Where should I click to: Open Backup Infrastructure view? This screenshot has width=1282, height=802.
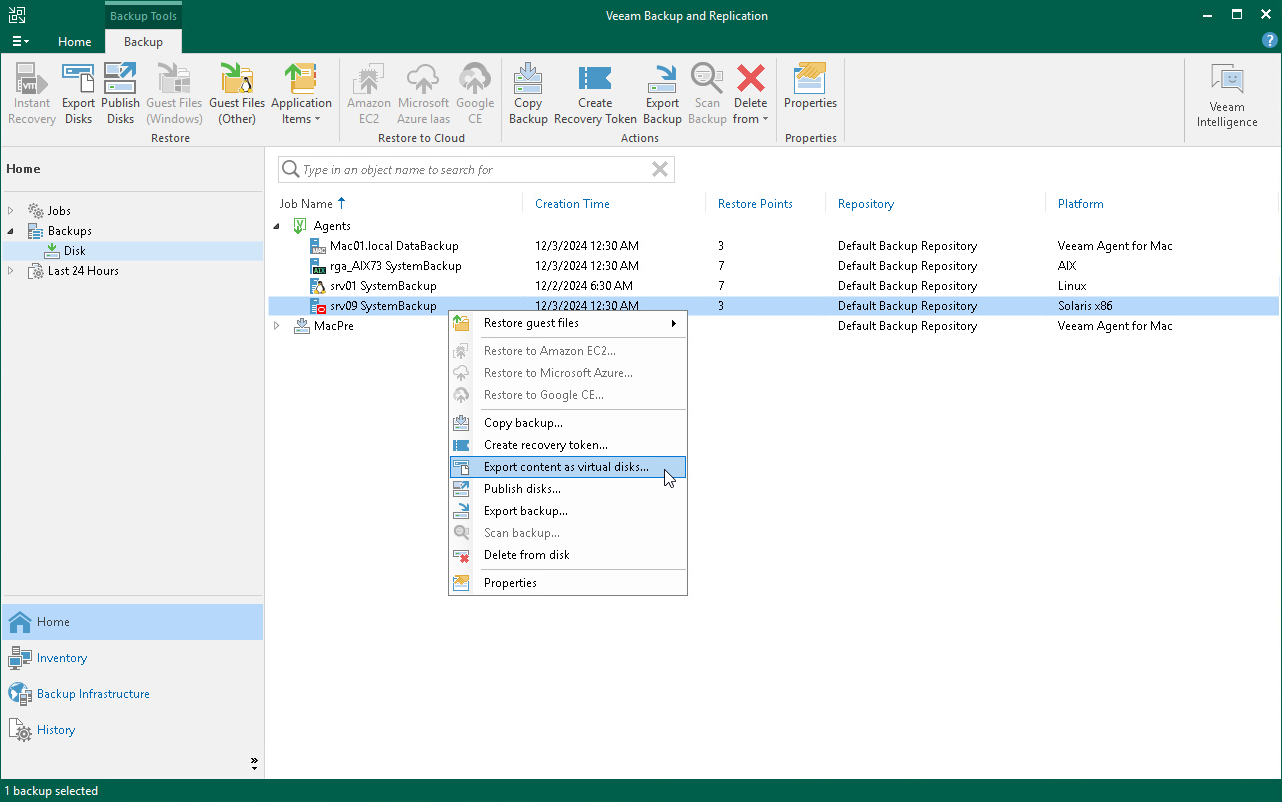click(x=94, y=693)
